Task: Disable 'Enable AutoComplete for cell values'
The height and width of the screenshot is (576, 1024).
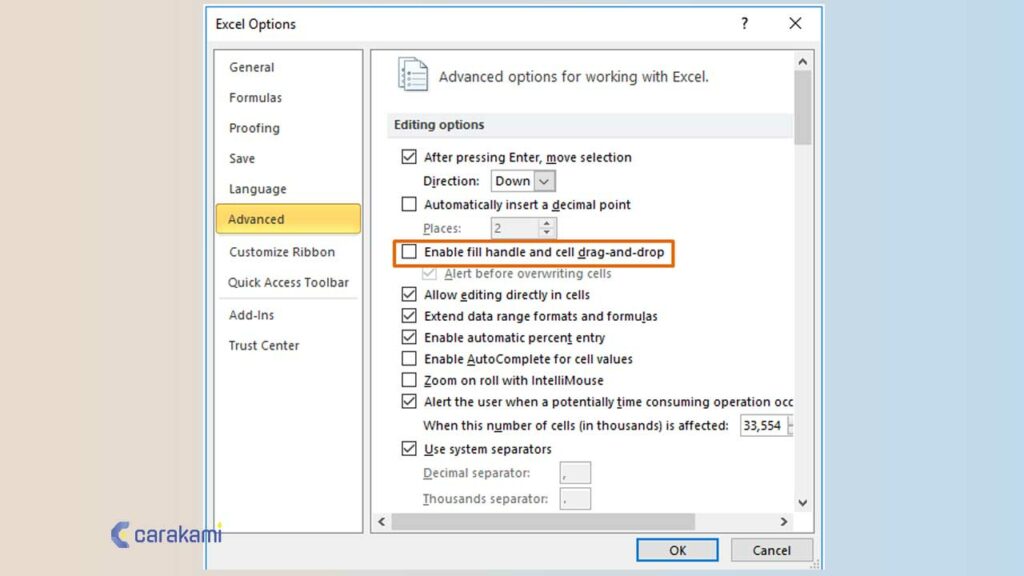Action: click(x=409, y=359)
